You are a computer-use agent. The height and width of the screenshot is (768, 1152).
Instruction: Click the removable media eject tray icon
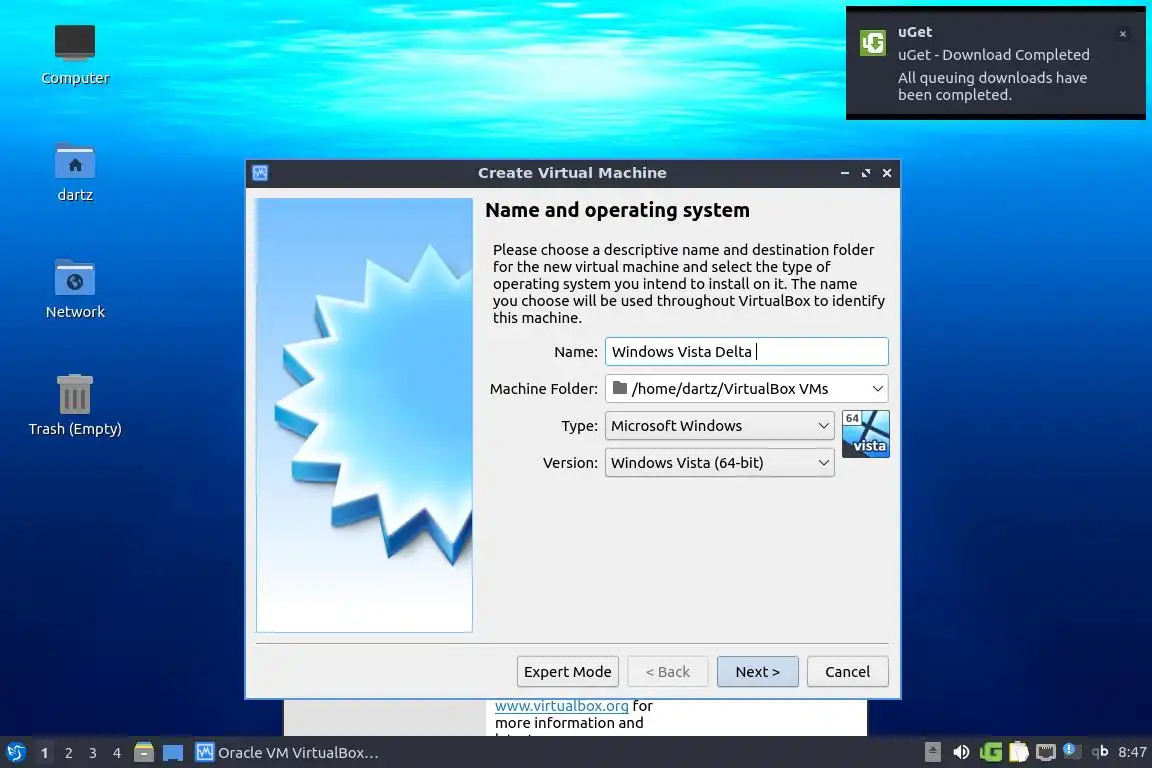(x=932, y=752)
